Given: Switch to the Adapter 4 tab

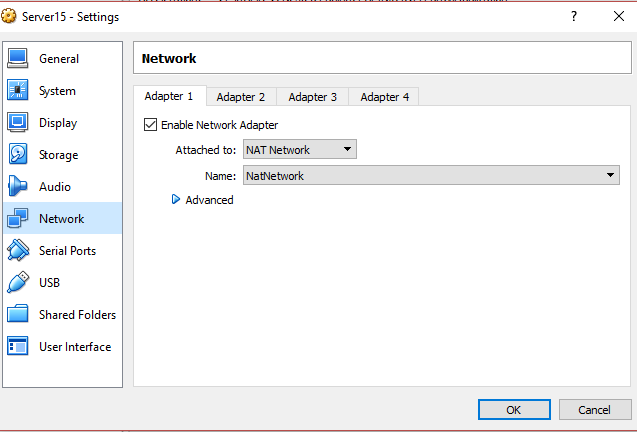Looking at the screenshot, I should 384,97.
